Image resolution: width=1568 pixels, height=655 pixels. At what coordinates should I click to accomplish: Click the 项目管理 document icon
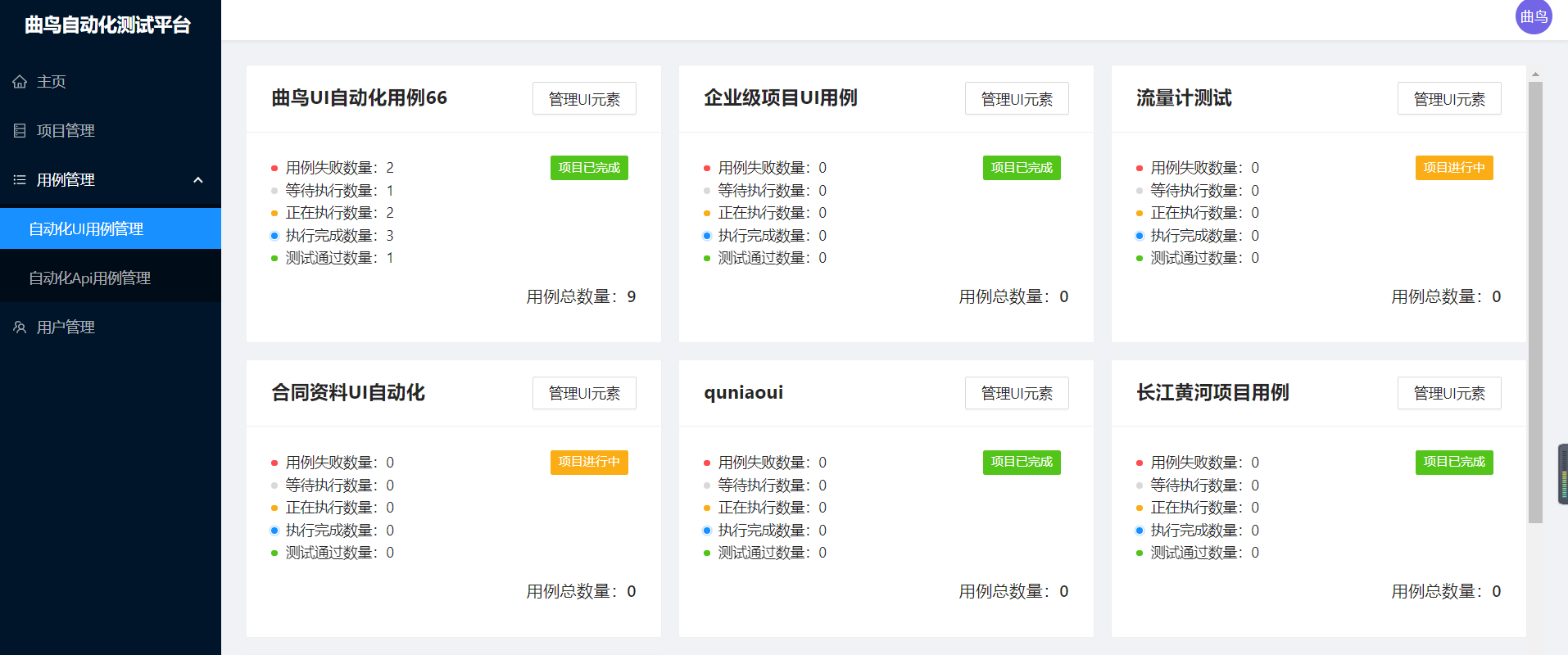point(20,131)
